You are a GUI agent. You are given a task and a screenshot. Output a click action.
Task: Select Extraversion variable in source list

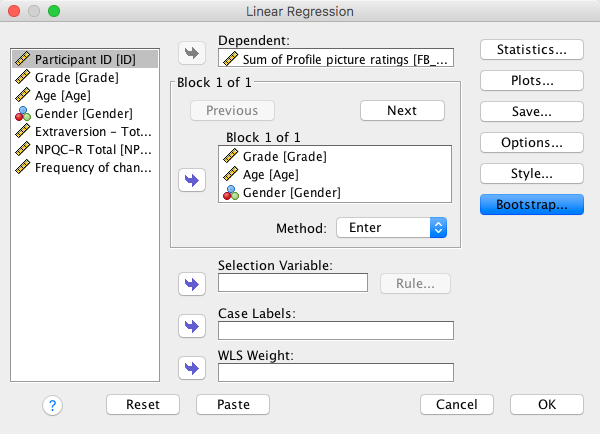click(x=85, y=131)
